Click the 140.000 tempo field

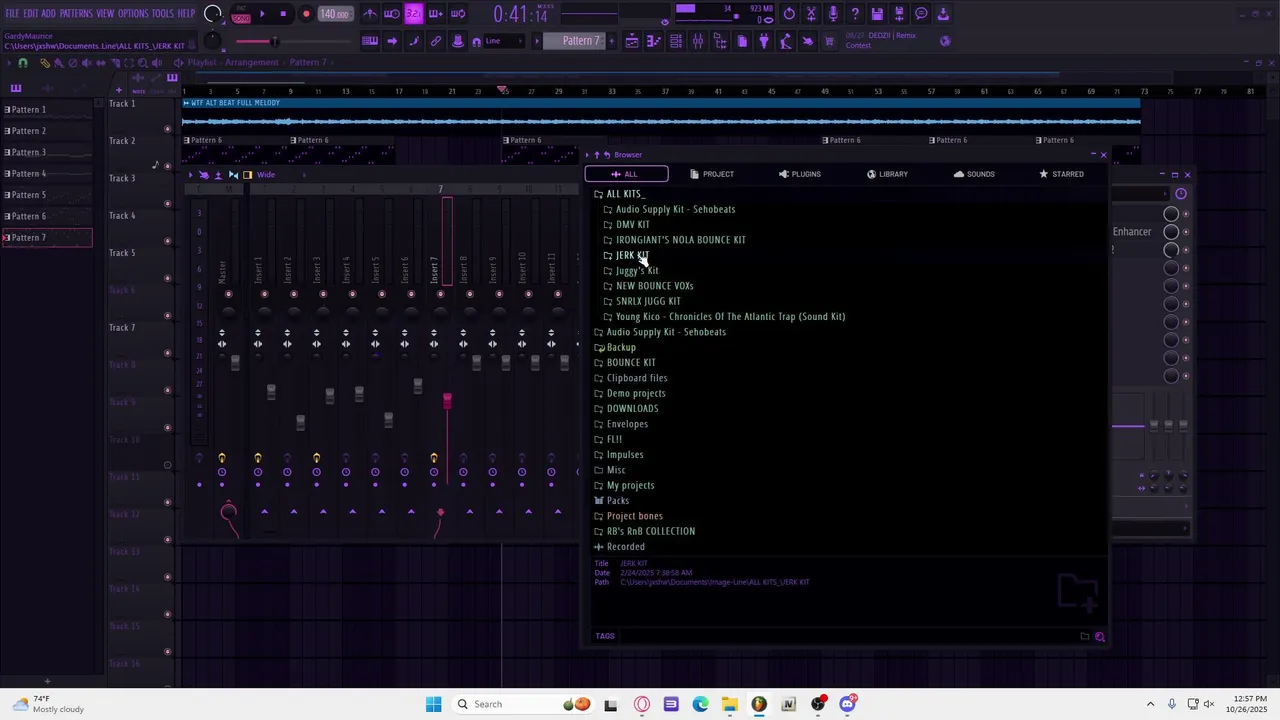pos(335,14)
